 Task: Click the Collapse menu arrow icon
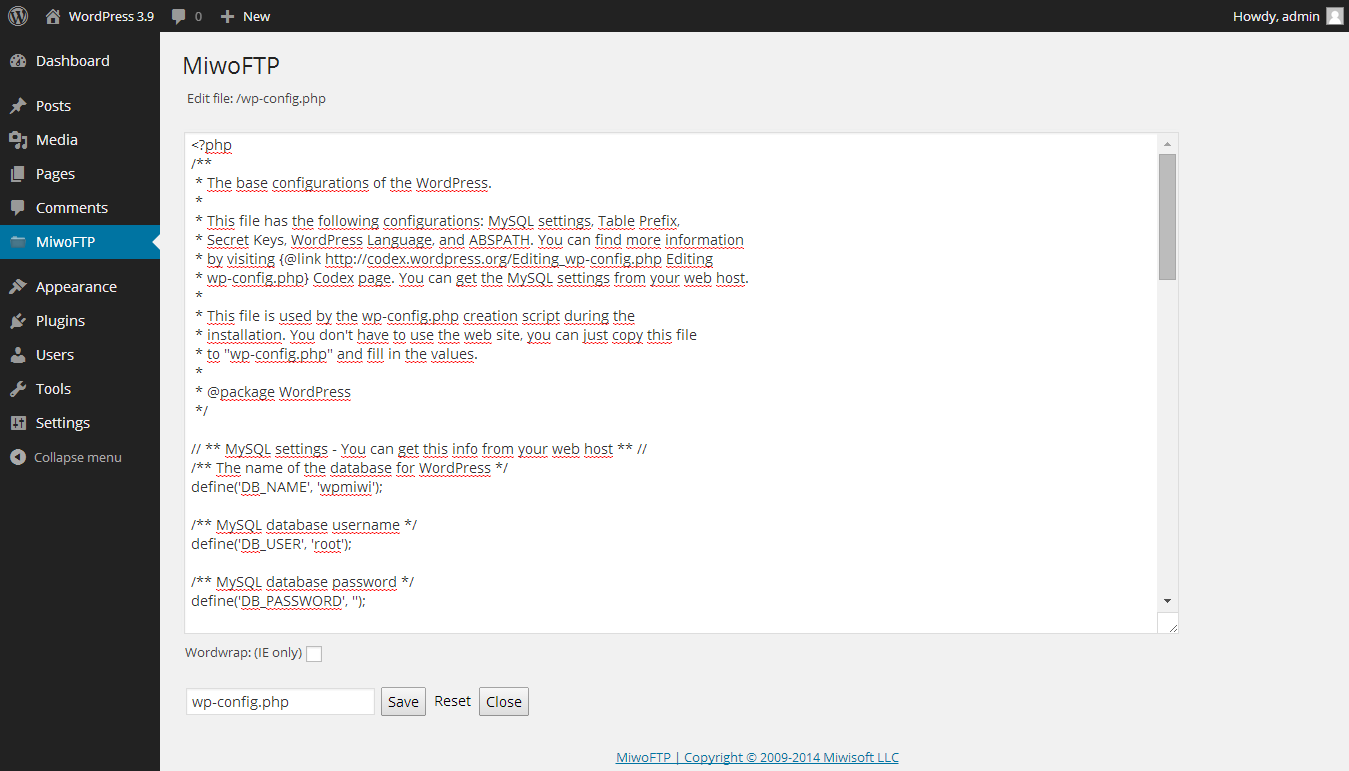18,457
